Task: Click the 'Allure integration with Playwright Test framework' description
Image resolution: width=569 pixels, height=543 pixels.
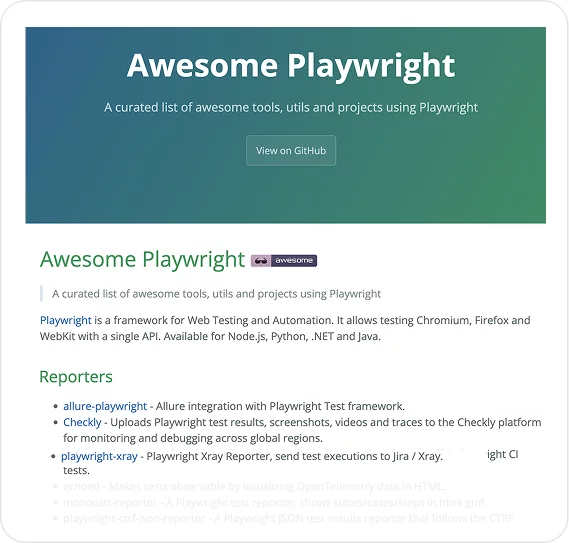Action: (280, 406)
